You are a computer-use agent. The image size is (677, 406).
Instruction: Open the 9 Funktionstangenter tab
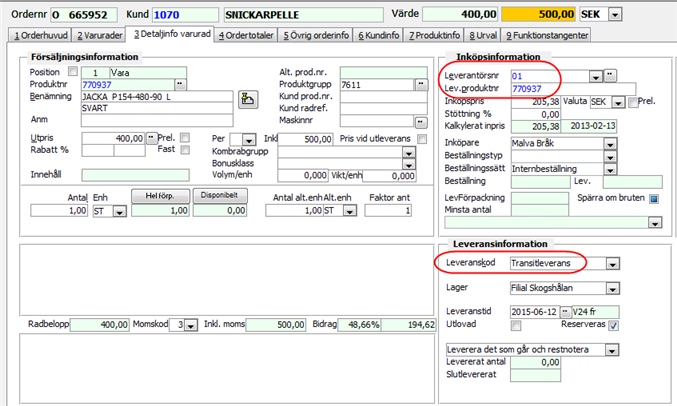coord(547,35)
